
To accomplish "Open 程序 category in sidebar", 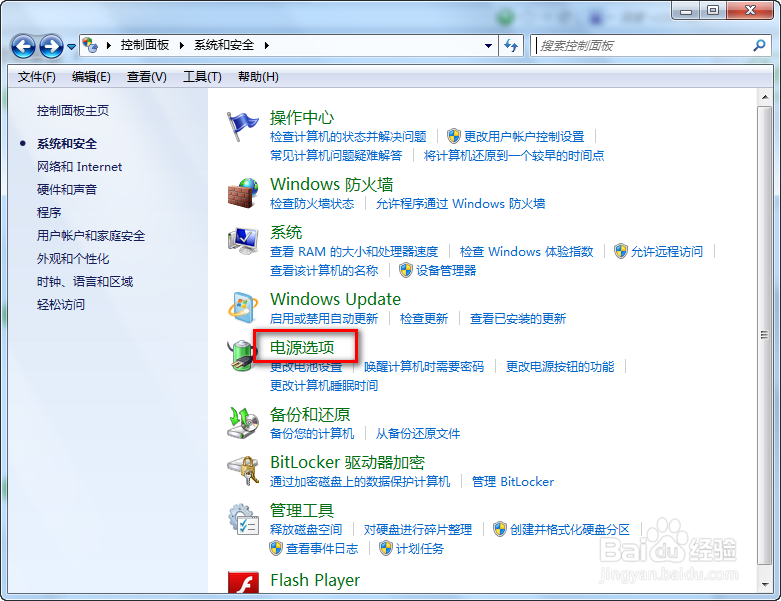I will (49, 213).
